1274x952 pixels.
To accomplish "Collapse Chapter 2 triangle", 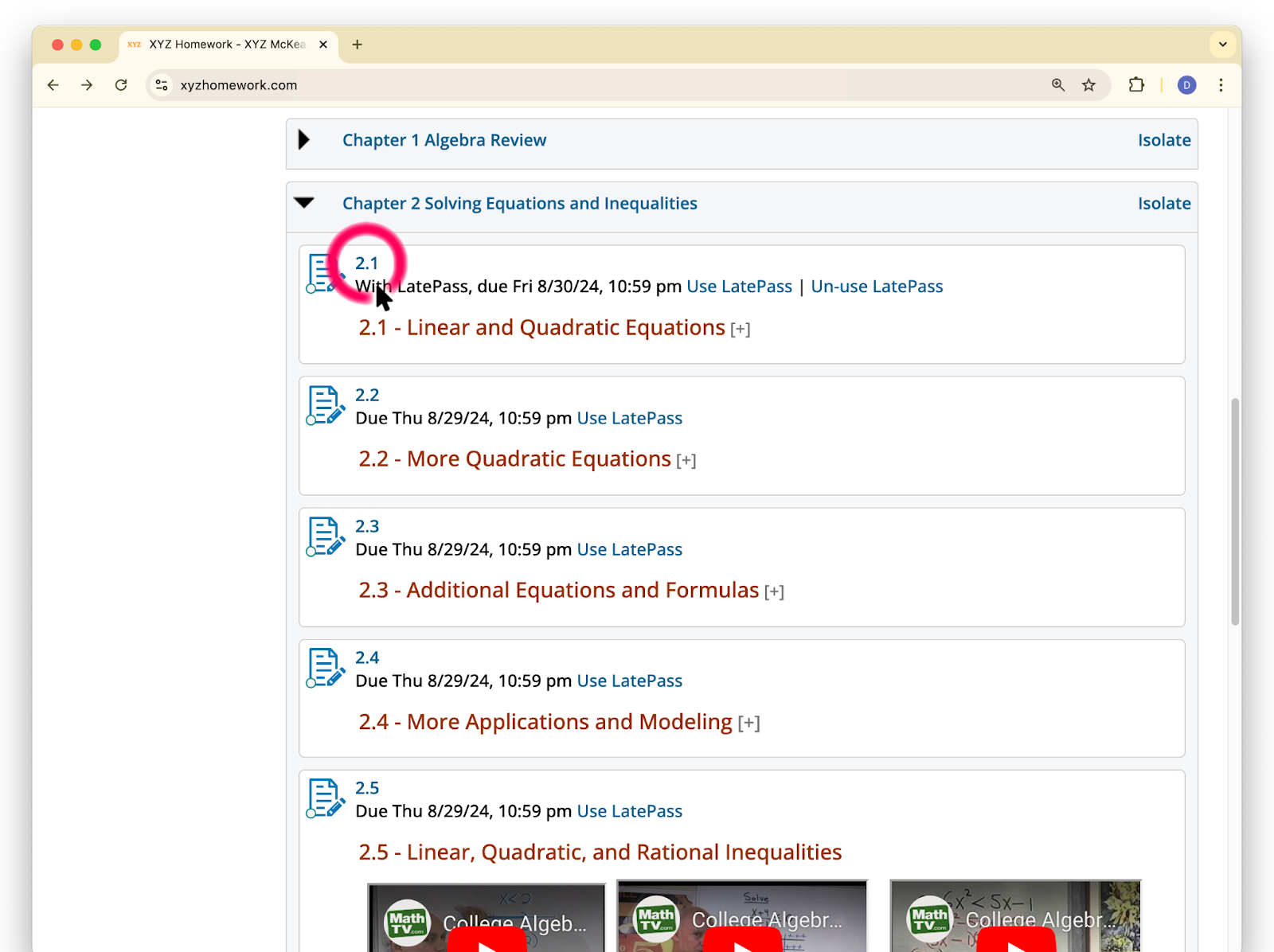I will coord(304,203).
